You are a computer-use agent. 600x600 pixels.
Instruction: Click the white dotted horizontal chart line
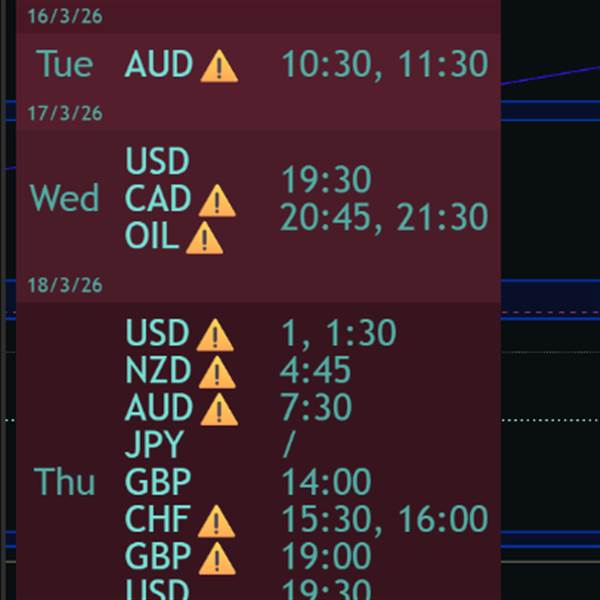click(x=550, y=420)
